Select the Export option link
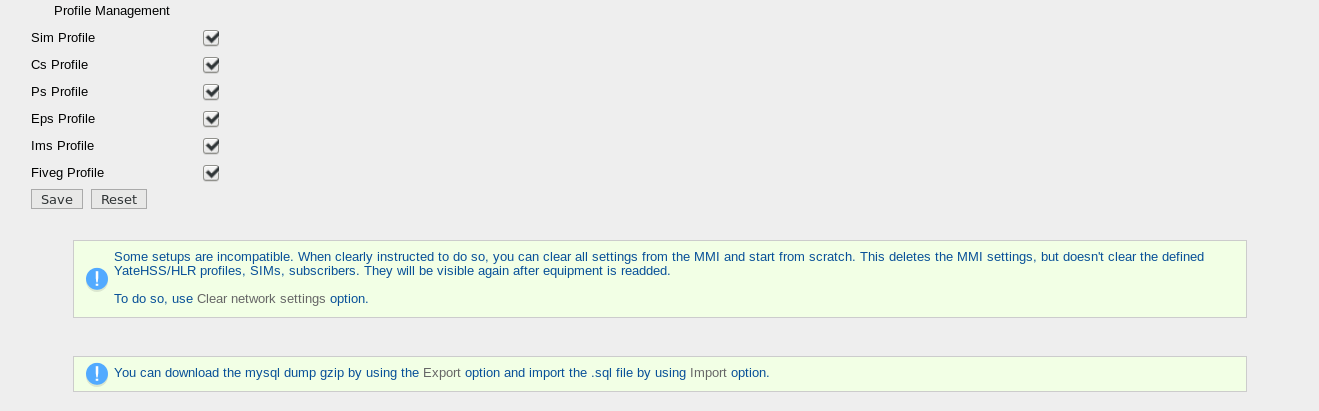Screen dimensions: 1319x411 point(442,372)
